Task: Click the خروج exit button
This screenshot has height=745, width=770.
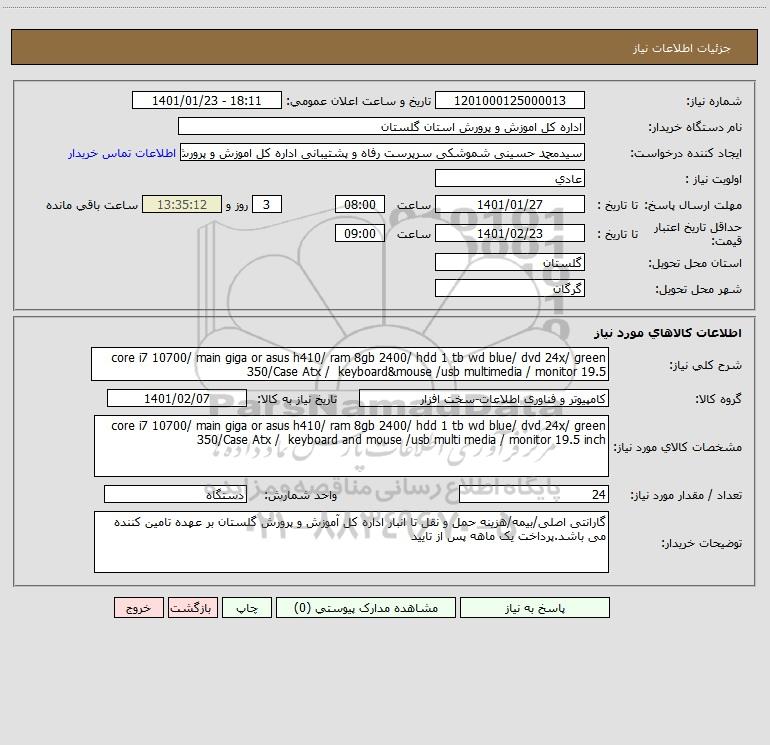Action: tap(138, 607)
